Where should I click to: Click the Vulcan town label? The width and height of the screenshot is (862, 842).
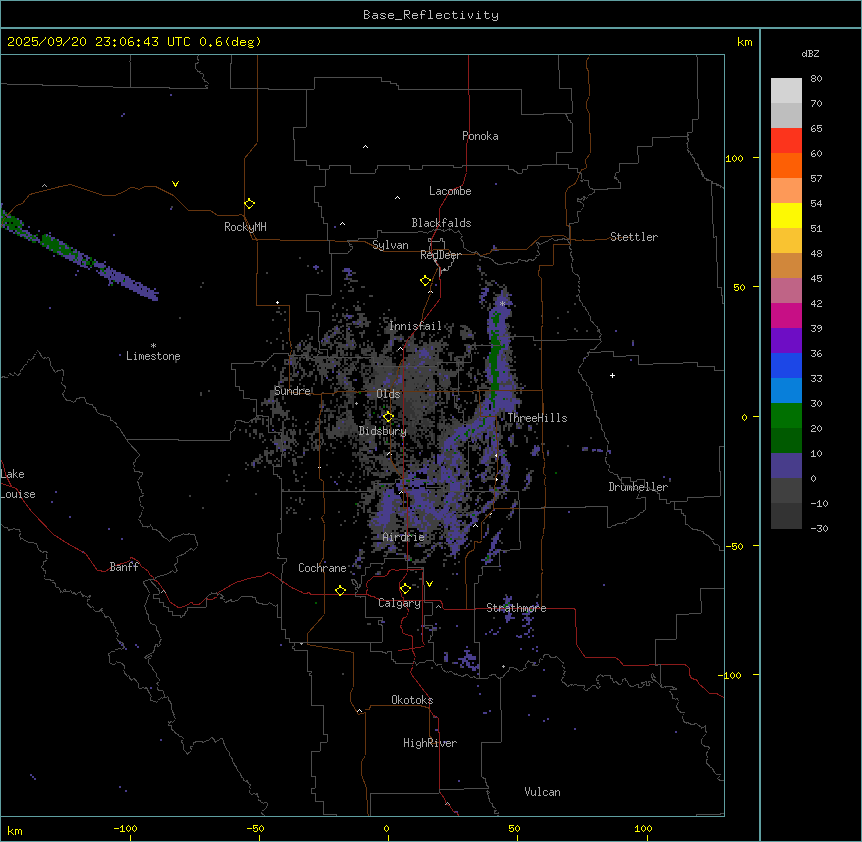click(x=542, y=792)
